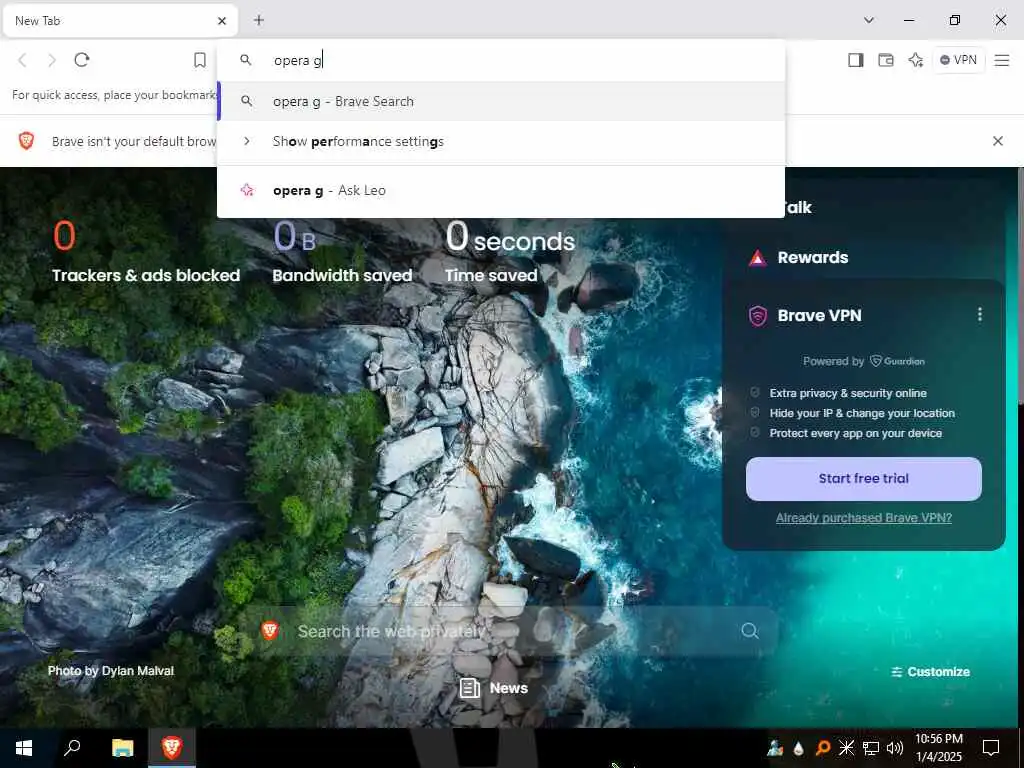This screenshot has height=768, width=1024.
Task: Dismiss the default browser notification bar
Action: pyautogui.click(x=998, y=141)
